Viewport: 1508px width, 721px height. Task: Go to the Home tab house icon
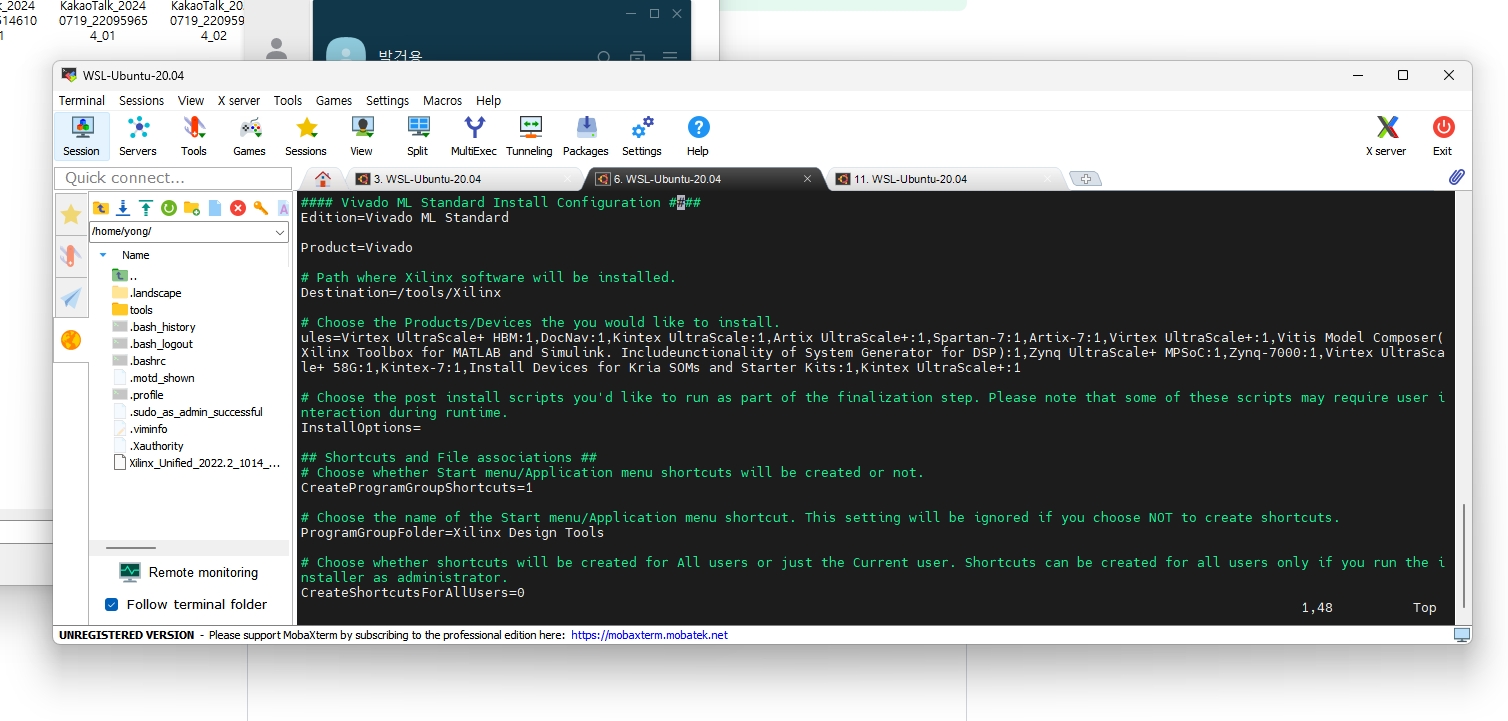(x=323, y=179)
